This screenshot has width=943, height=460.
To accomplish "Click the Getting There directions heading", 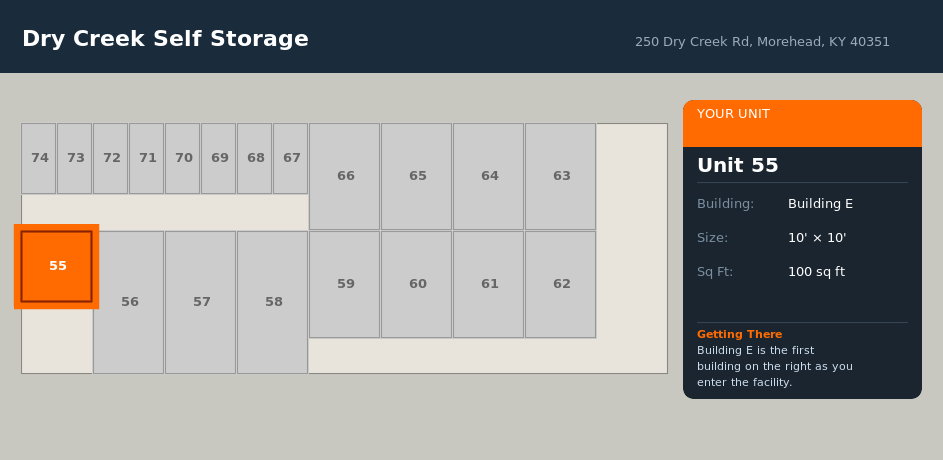I will tap(739, 334).
